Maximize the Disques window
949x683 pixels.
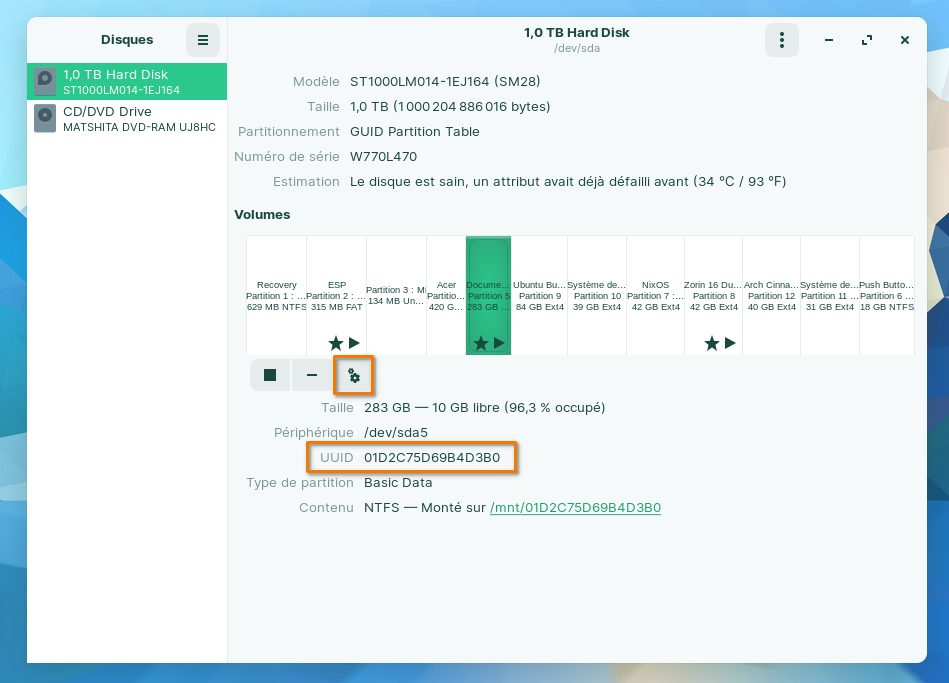click(x=867, y=40)
